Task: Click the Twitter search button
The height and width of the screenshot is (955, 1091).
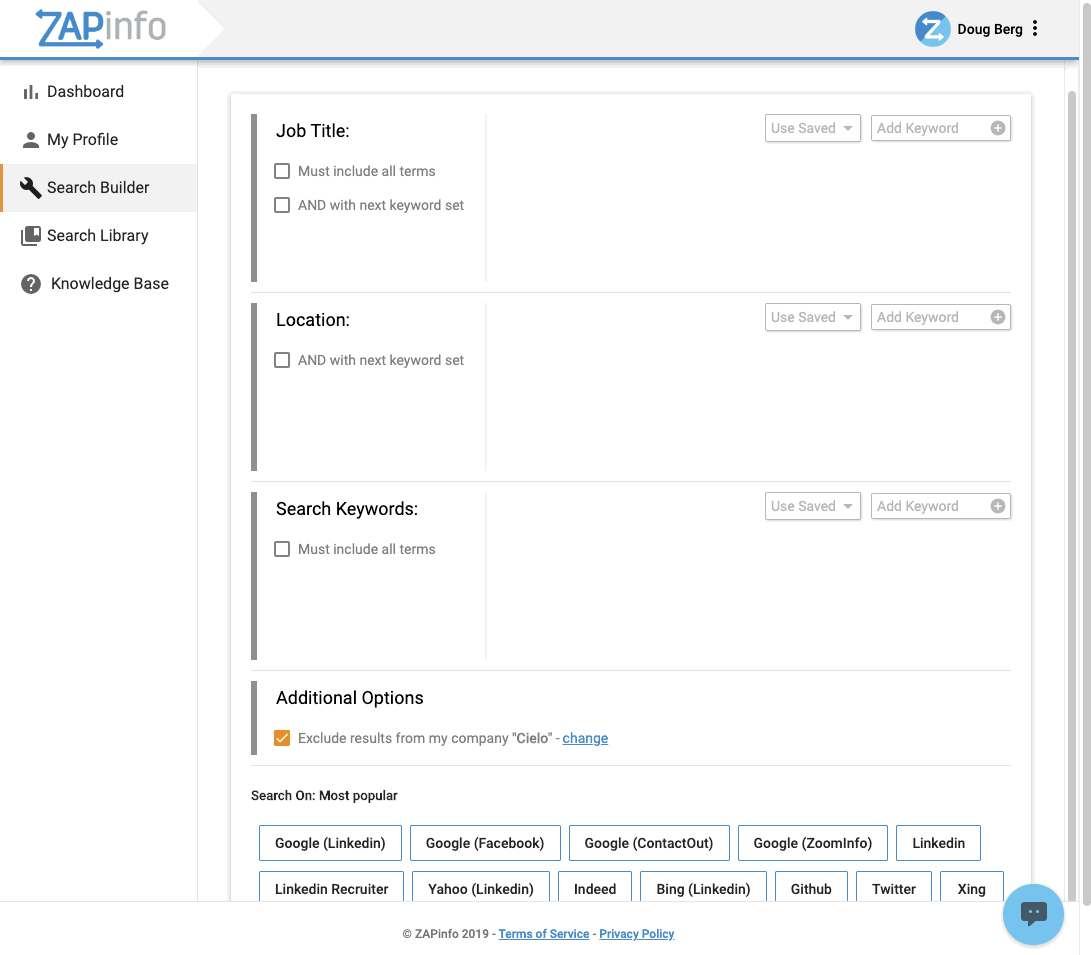Action: (x=894, y=888)
